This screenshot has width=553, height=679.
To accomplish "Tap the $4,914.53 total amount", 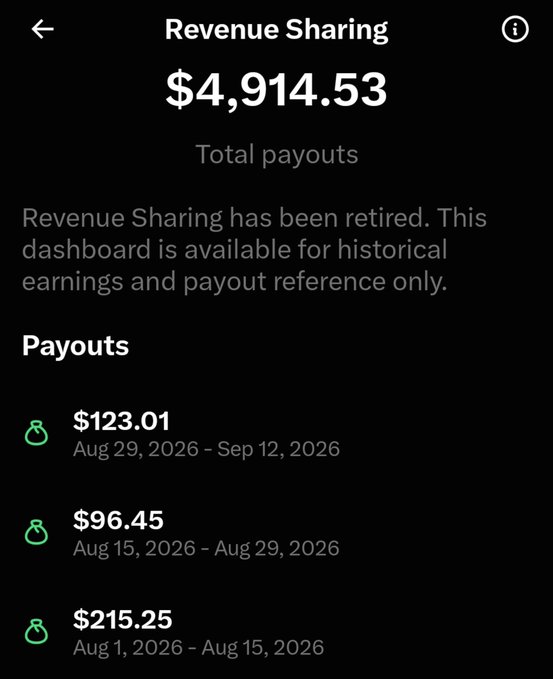I will click(276, 90).
